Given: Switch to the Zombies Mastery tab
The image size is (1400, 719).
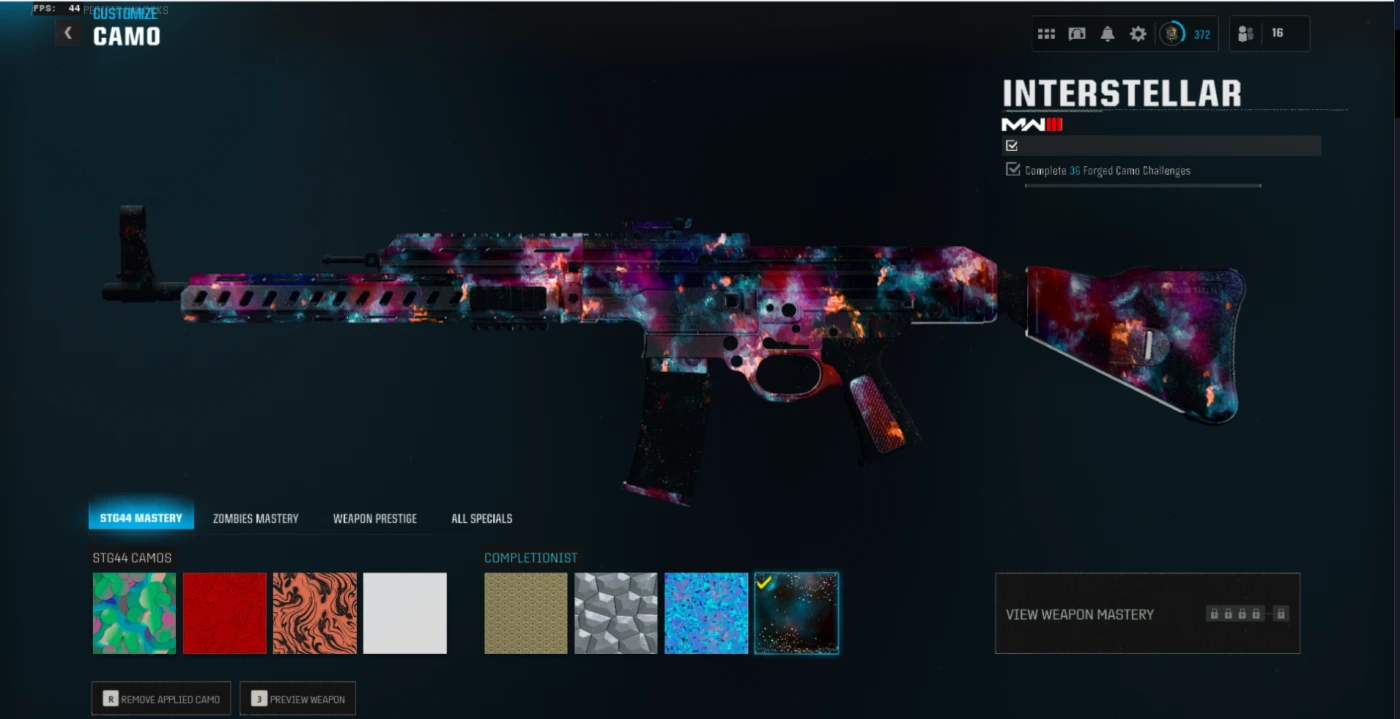Looking at the screenshot, I should point(256,518).
